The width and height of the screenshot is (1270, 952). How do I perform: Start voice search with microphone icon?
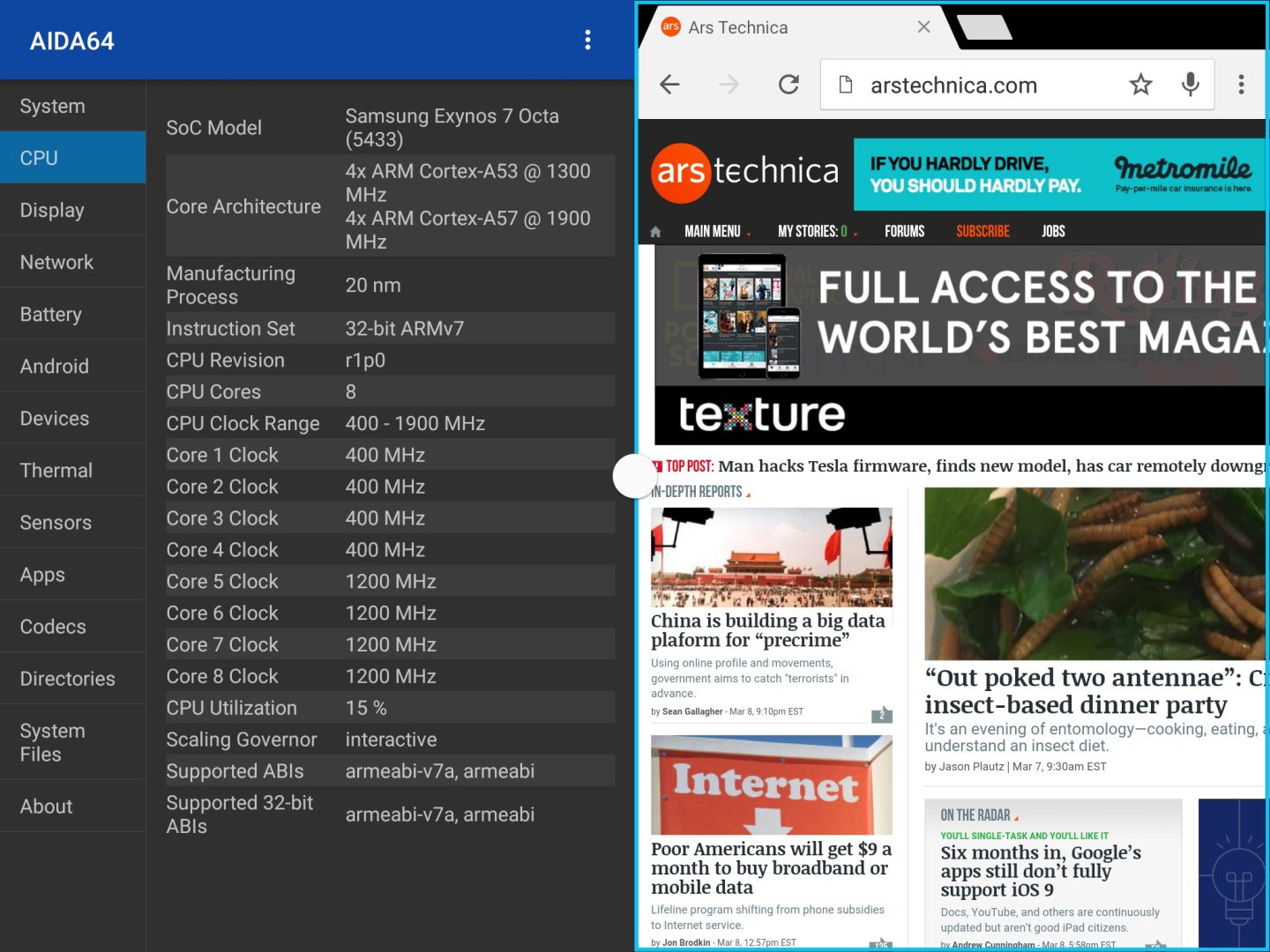pos(1190,85)
